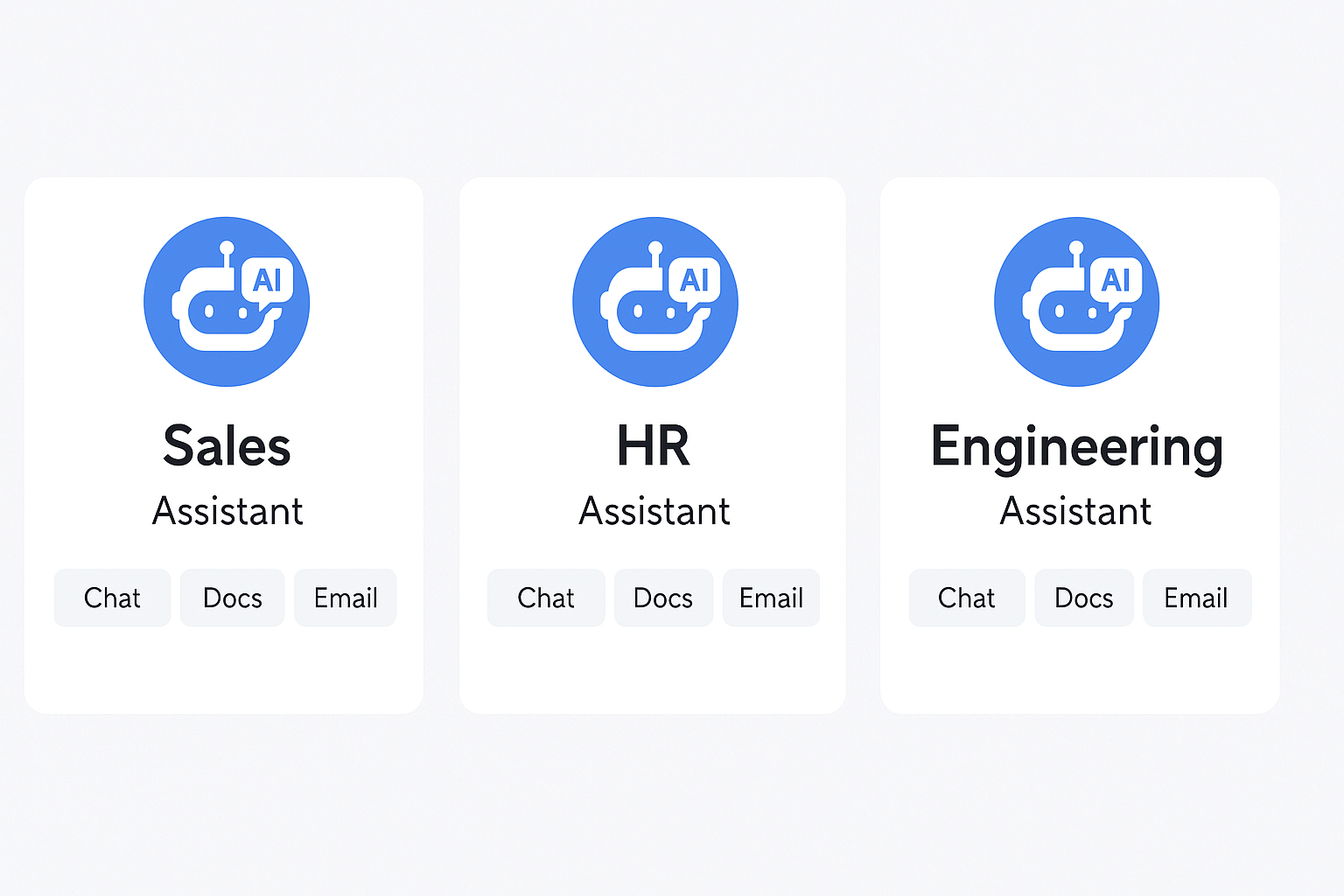Click the Engineering Assistant robot avatar icon
1344x896 pixels.
point(1076,302)
